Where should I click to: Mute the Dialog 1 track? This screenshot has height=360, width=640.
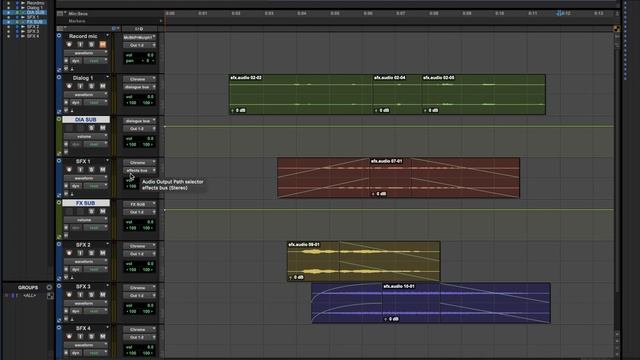102,86
